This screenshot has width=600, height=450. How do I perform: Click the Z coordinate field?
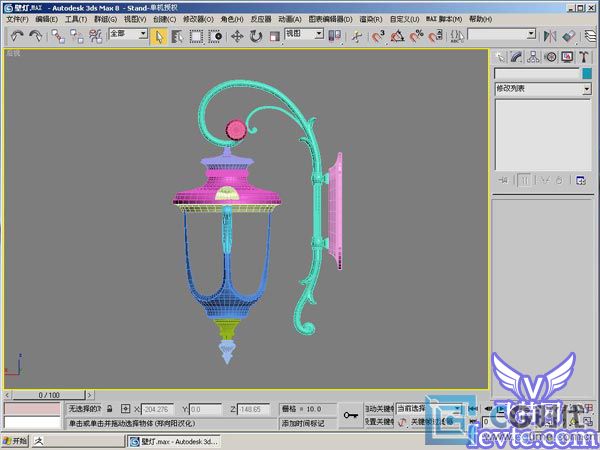253,409
